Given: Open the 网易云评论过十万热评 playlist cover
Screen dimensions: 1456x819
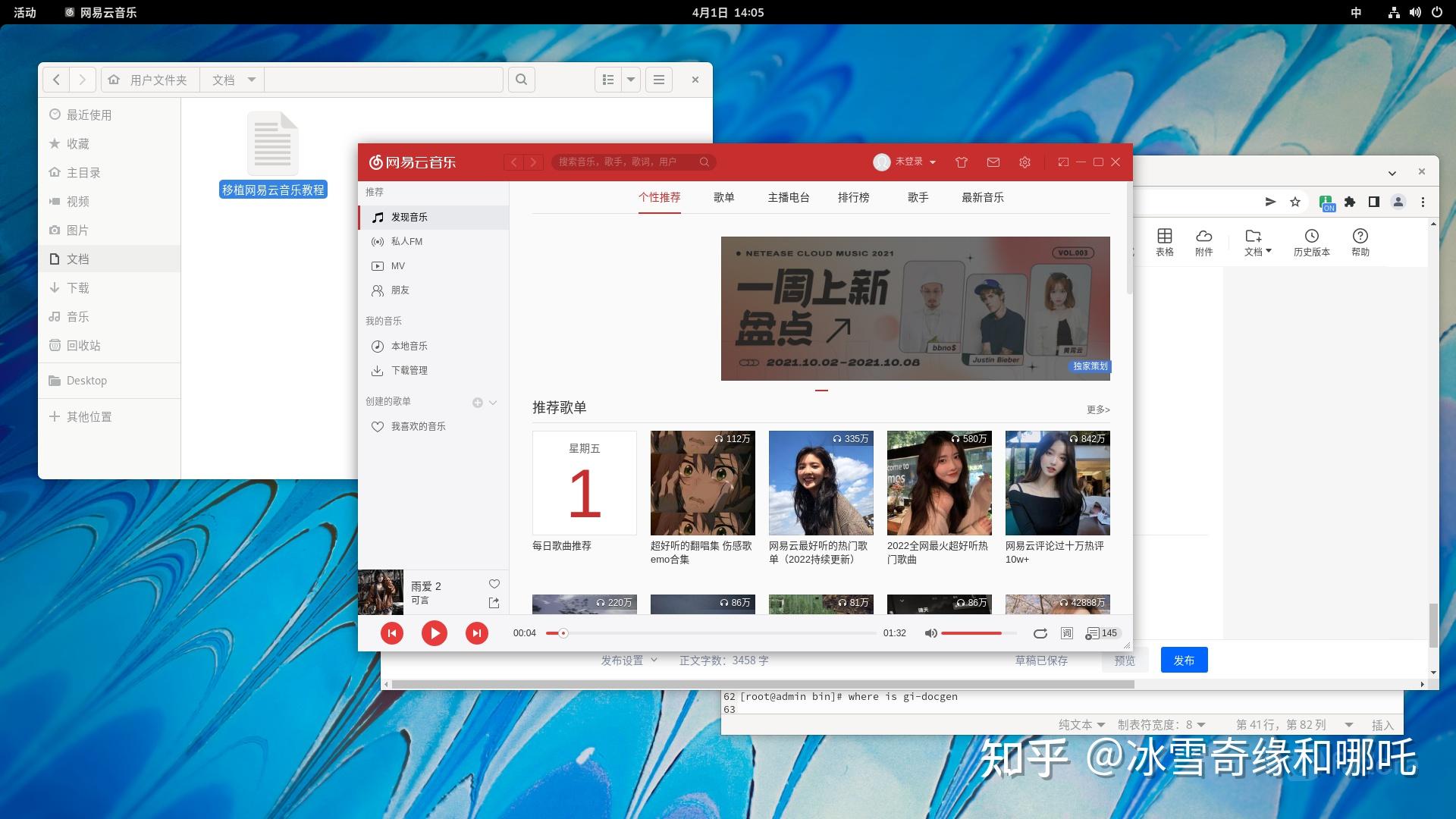Looking at the screenshot, I should (1058, 483).
